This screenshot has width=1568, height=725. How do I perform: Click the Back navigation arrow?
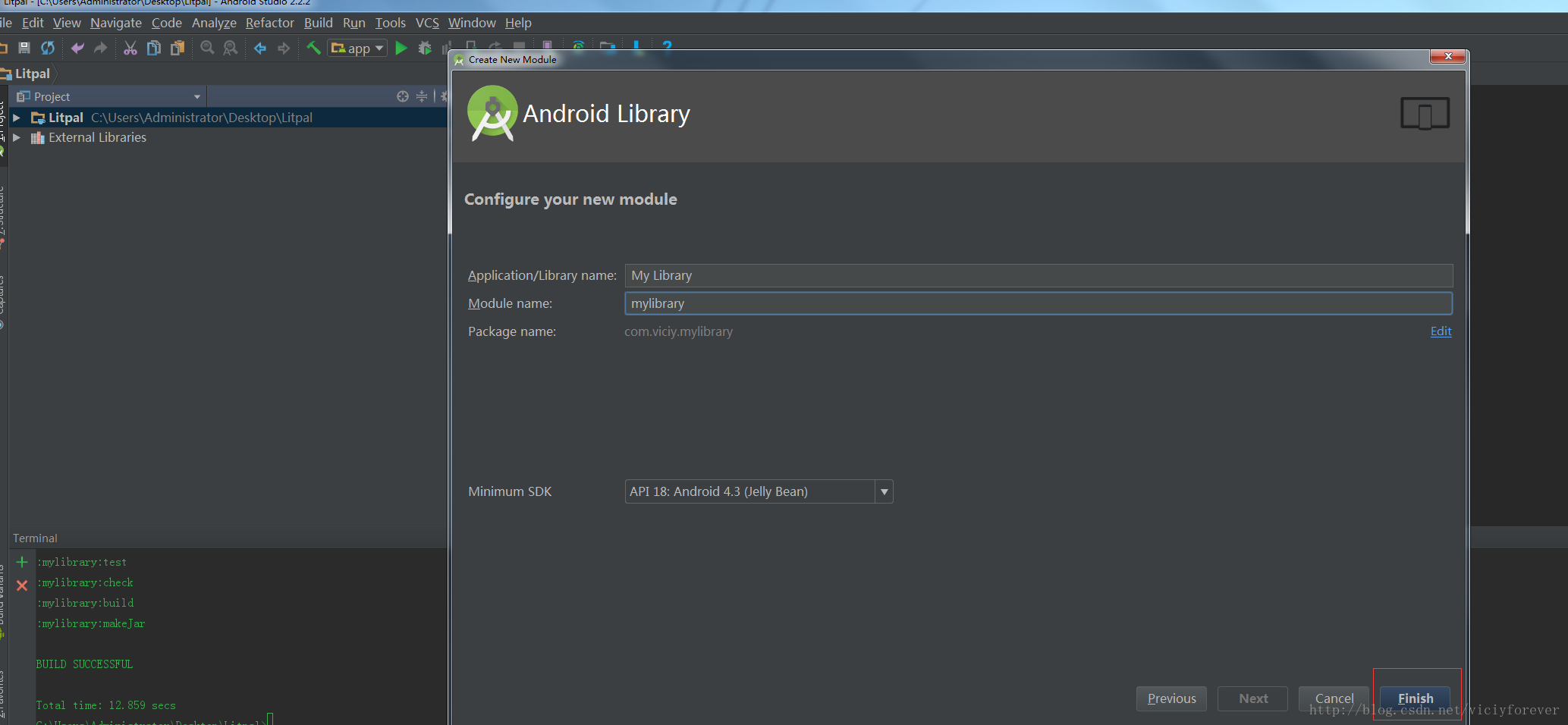[x=260, y=48]
